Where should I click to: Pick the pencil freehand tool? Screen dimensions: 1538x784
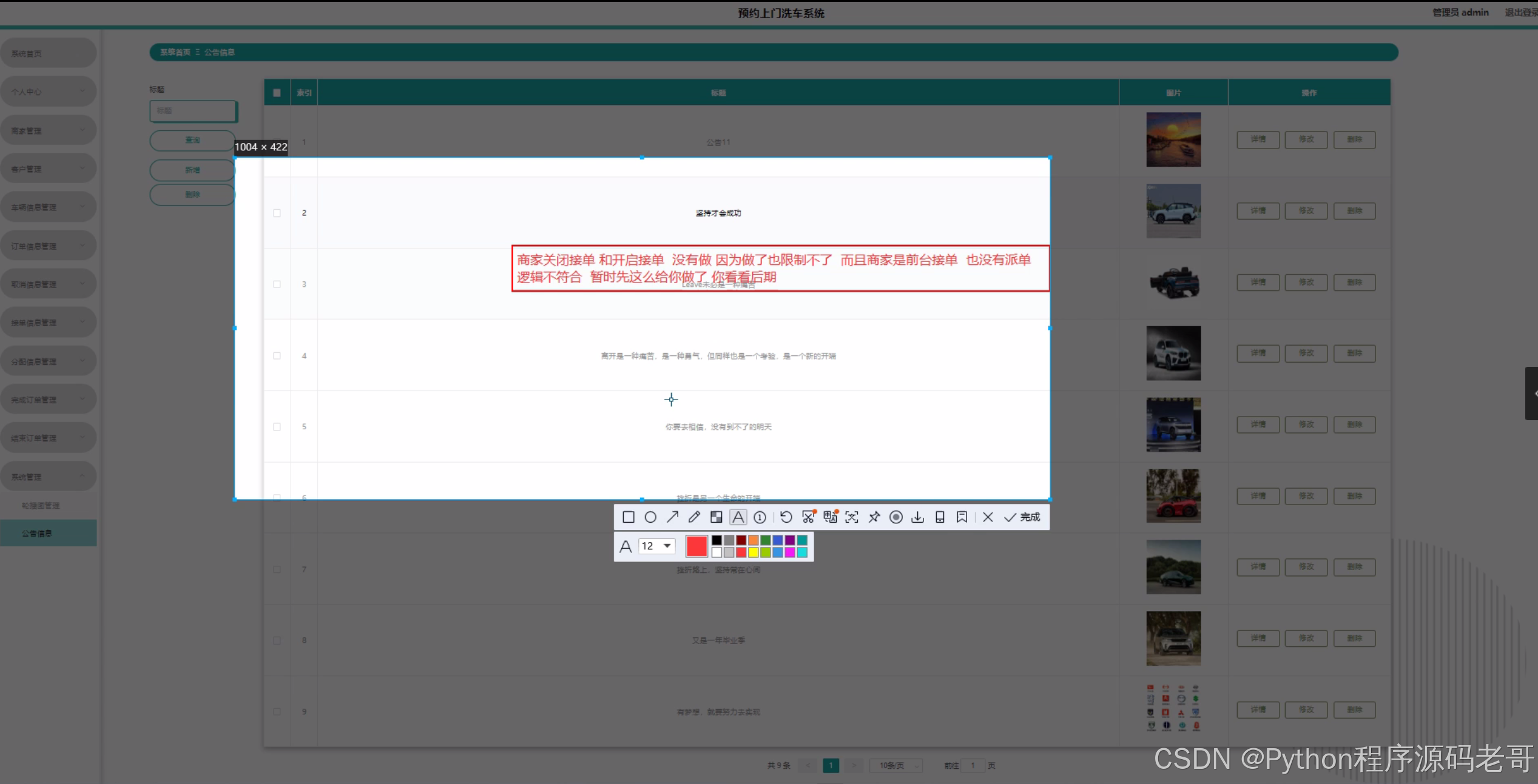click(694, 517)
